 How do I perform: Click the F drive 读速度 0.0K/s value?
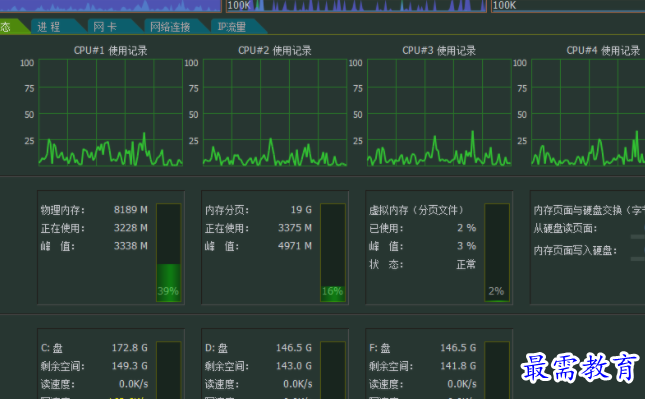(x=462, y=384)
